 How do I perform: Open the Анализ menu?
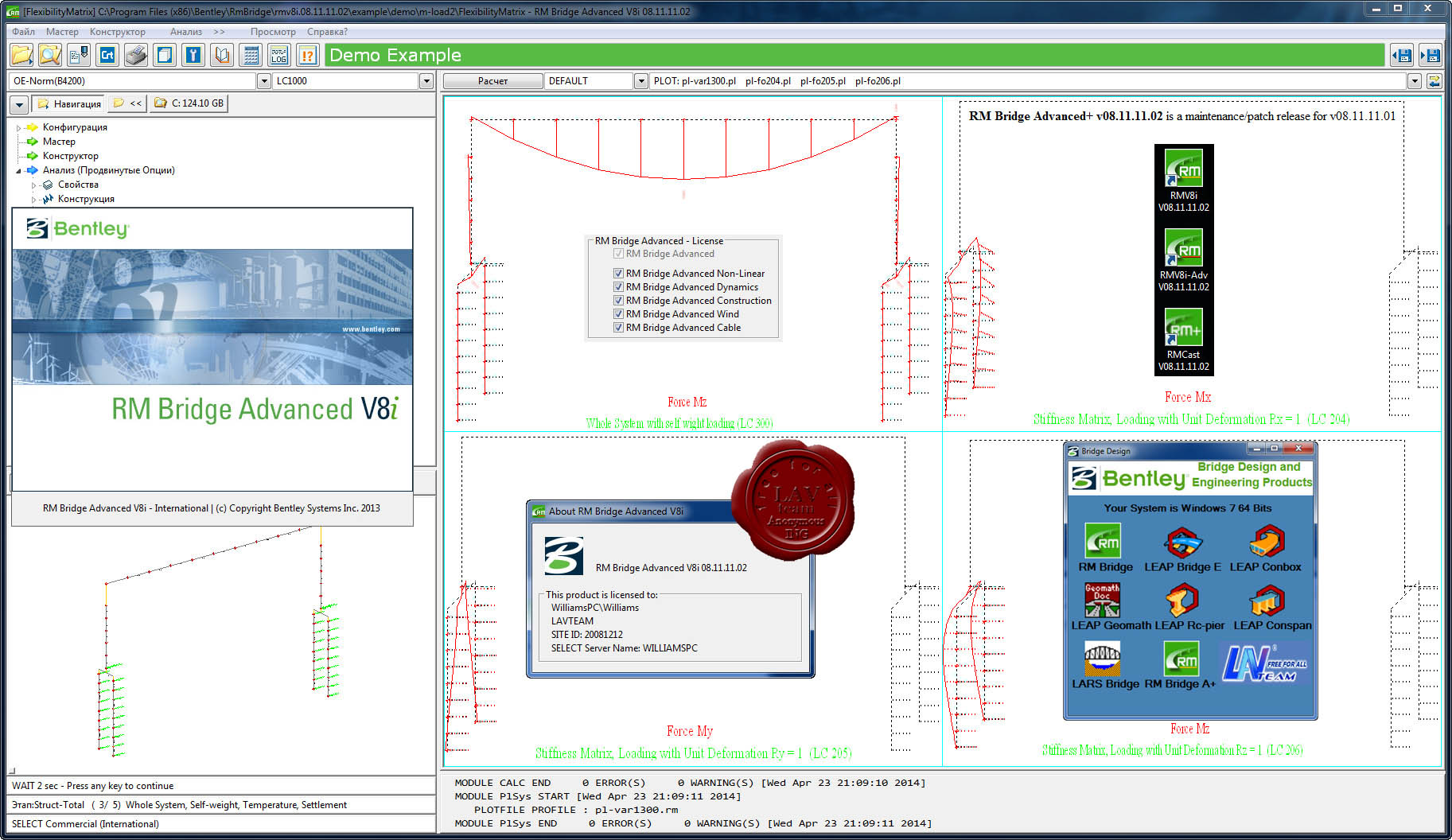[x=186, y=32]
